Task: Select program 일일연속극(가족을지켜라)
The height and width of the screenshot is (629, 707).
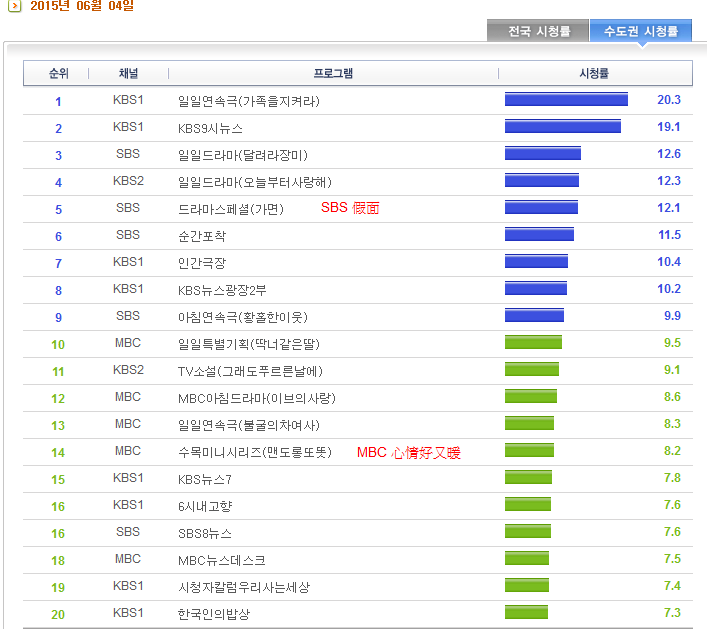Action: point(249,101)
